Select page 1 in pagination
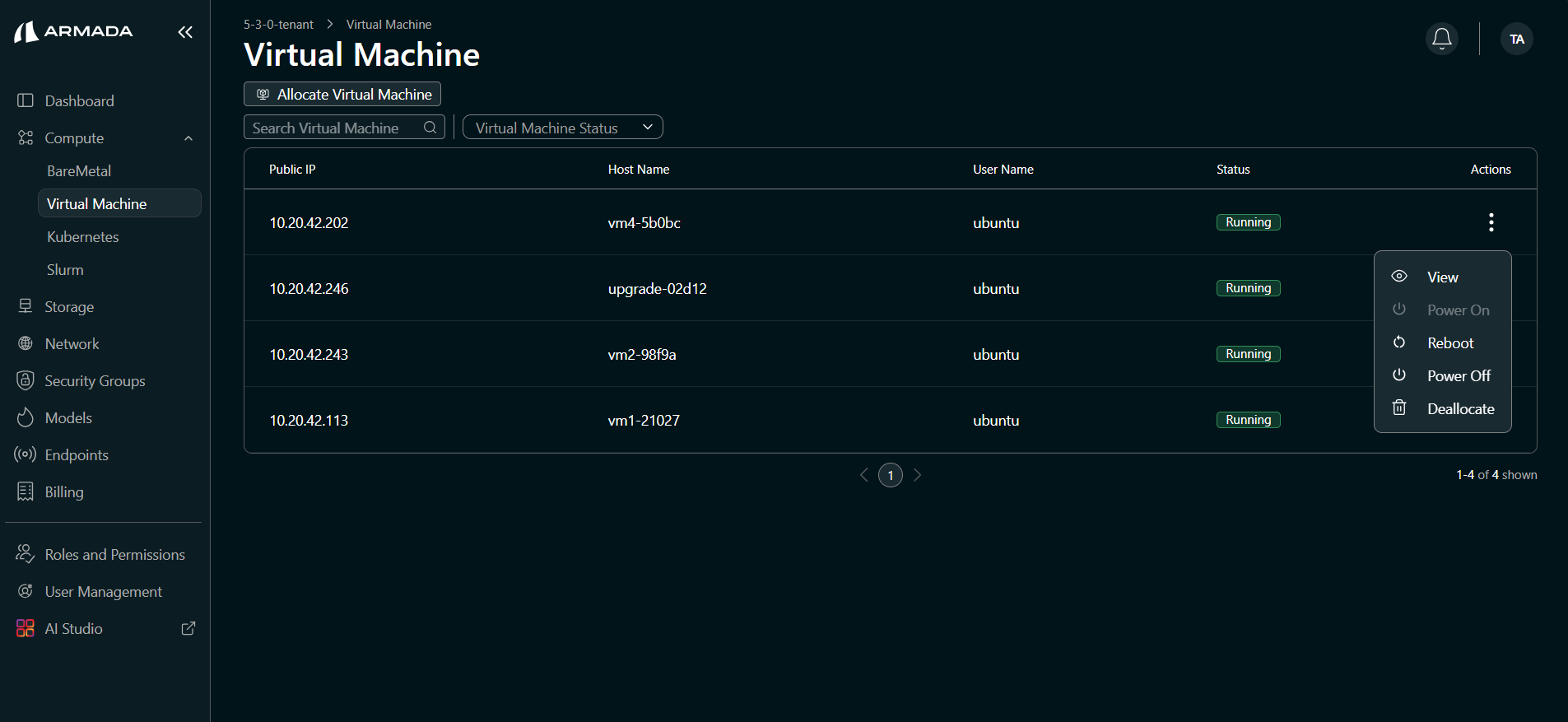This screenshot has height=722, width=1568. click(890, 475)
